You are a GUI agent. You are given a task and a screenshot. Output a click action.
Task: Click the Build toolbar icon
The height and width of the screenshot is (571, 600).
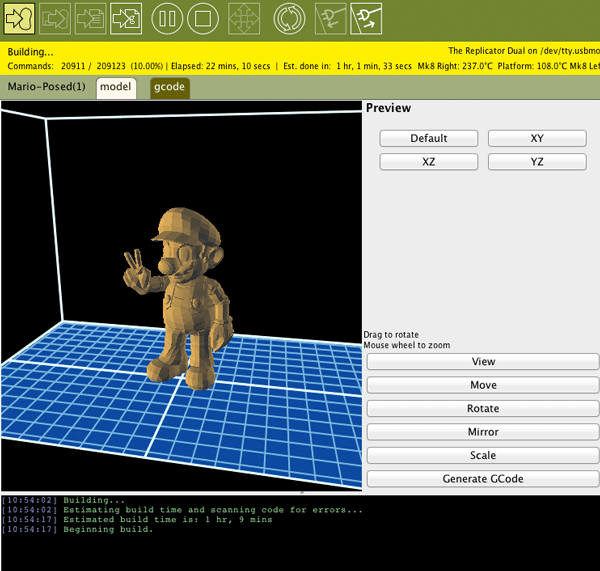click(x=19, y=19)
